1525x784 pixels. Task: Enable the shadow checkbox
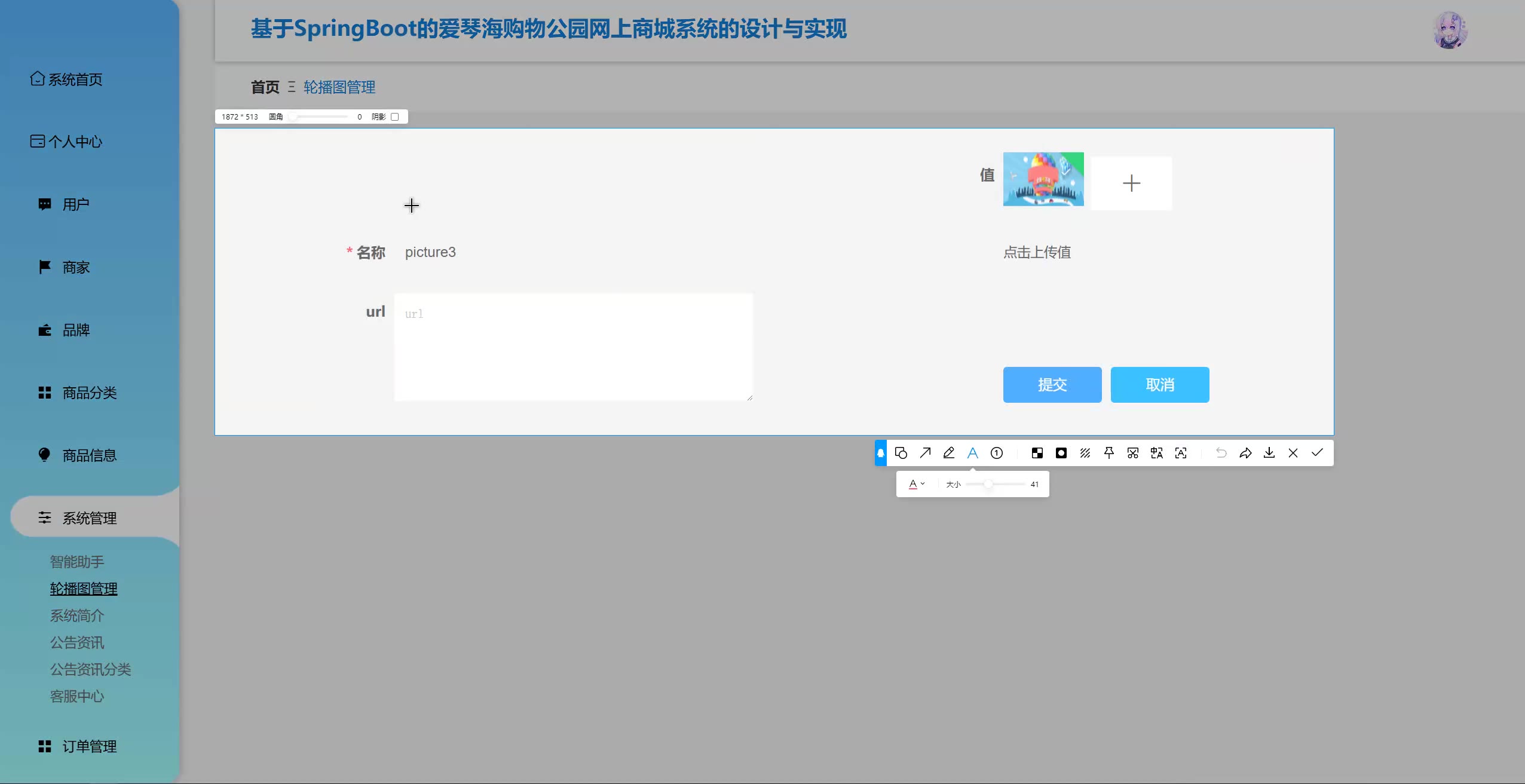coord(394,117)
